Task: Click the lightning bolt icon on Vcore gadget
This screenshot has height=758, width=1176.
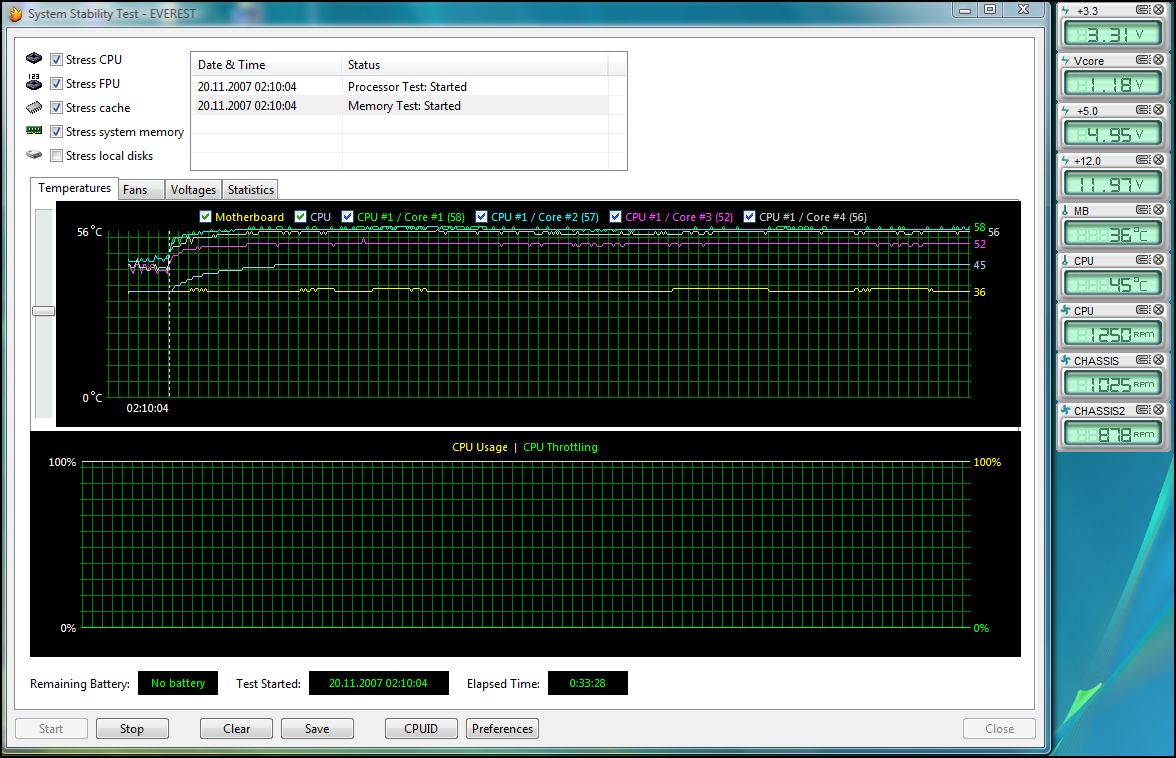Action: 1065,60
